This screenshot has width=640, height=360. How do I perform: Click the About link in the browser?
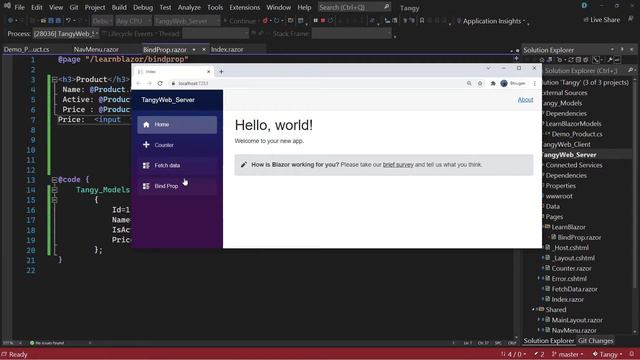tap(525, 100)
